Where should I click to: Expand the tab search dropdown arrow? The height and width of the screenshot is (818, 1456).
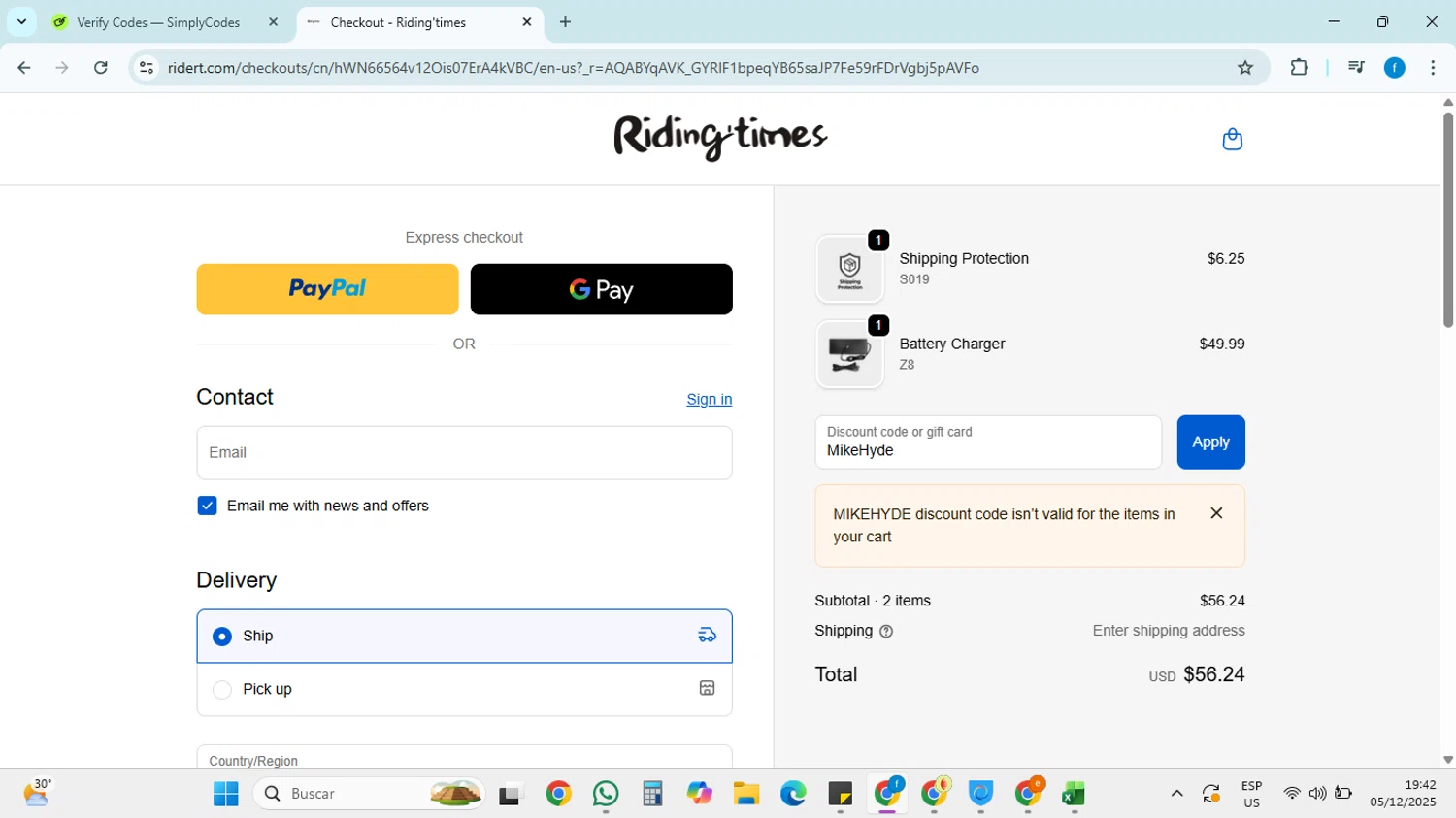click(x=21, y=22)
